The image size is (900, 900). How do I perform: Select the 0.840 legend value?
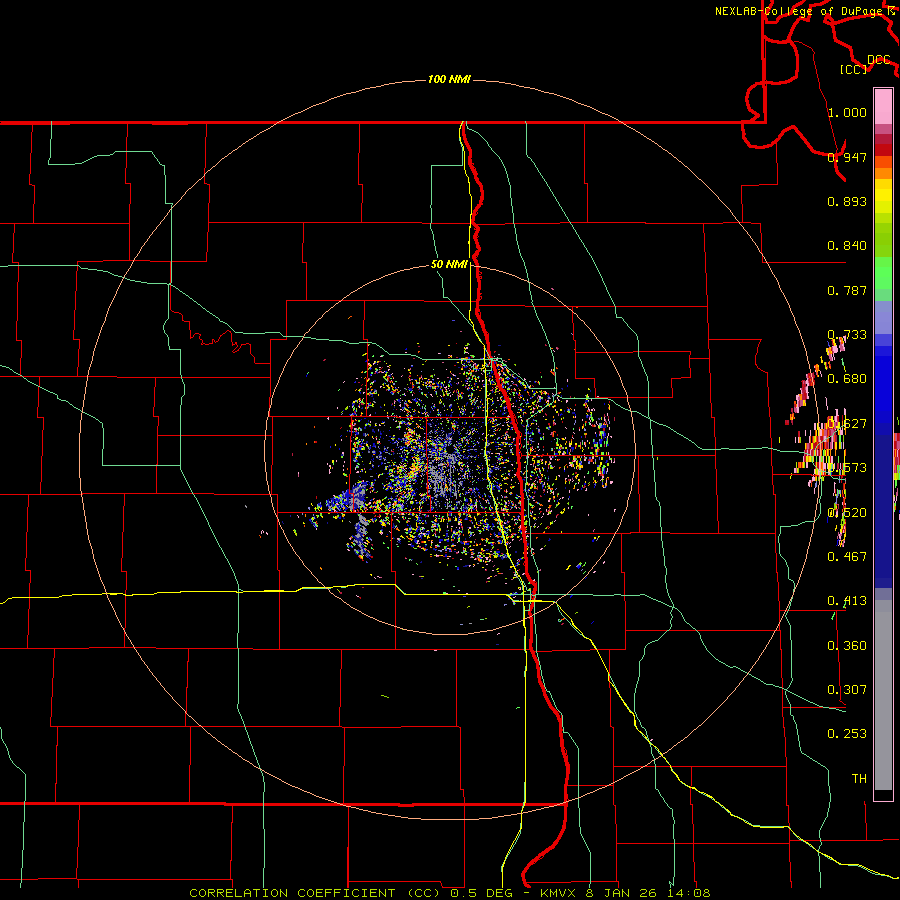pyautogui.click(x=847, y=246)
